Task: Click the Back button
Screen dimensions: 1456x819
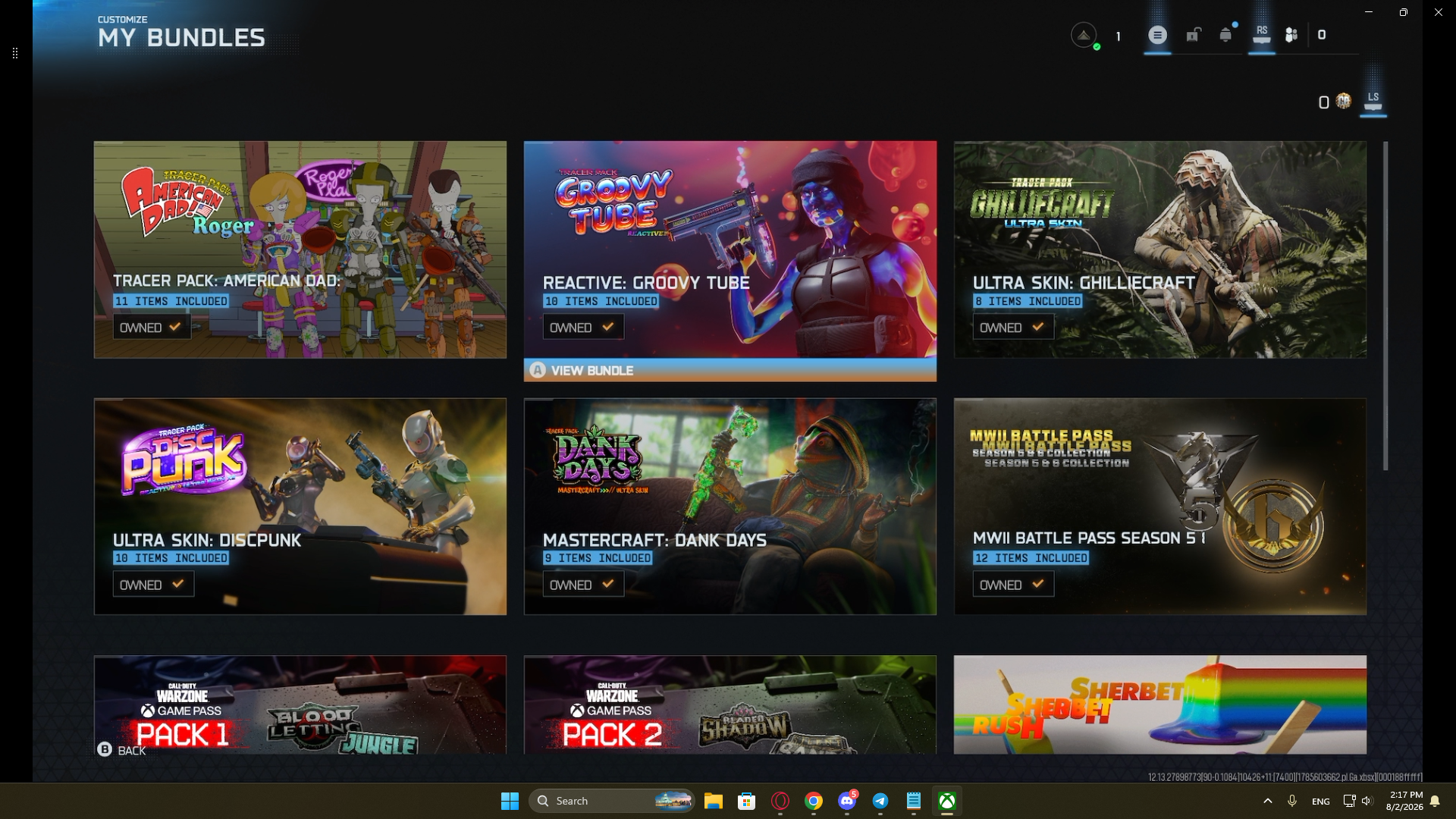Action: coord(121,750)
